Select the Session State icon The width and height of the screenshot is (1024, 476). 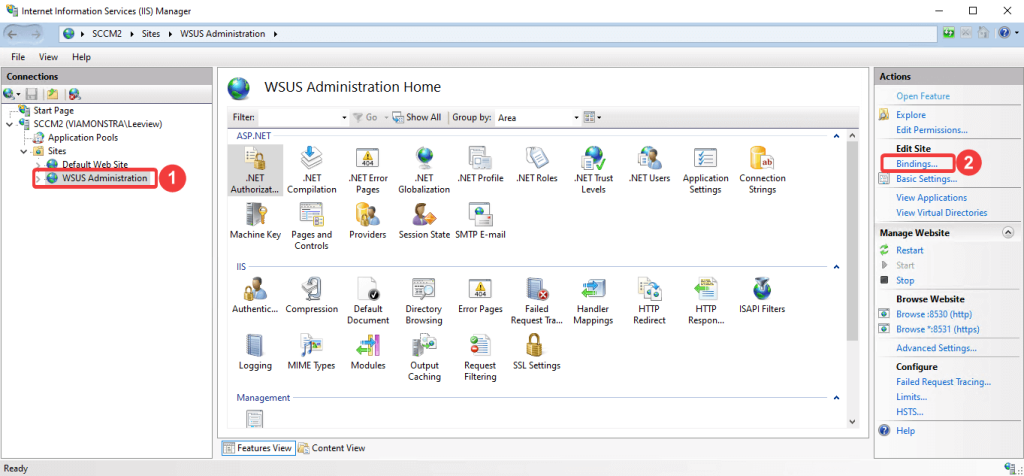click(x=424, y=221)
